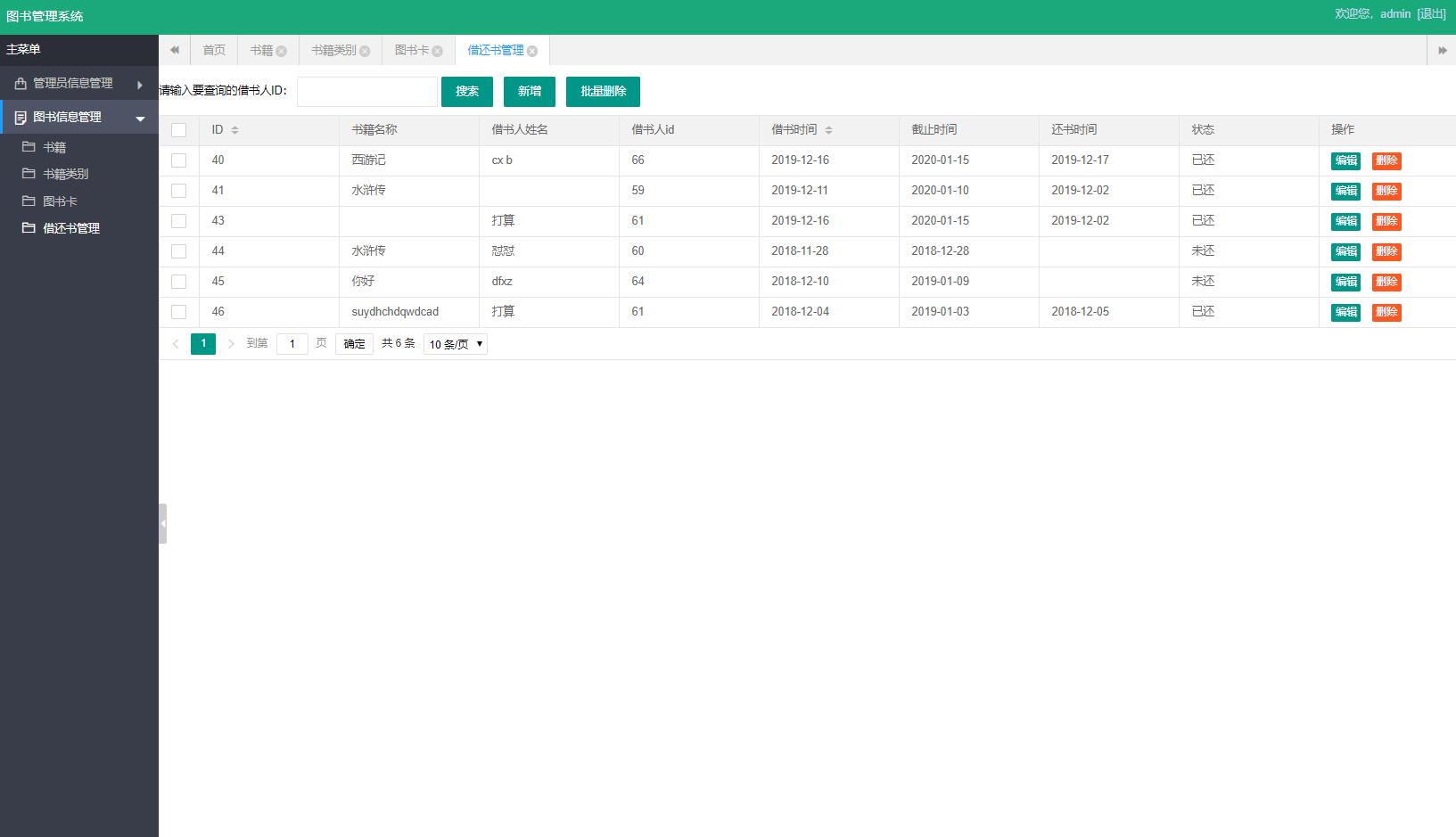Close the 借还书管理 tab using x icon

[532, 51]
